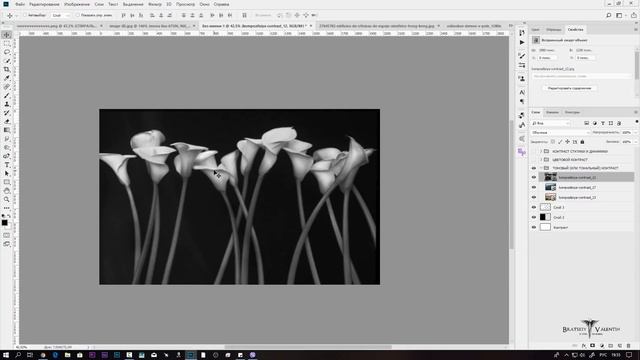
Task: Change screen mode icon in toolbar
Action: coord(7,244)
